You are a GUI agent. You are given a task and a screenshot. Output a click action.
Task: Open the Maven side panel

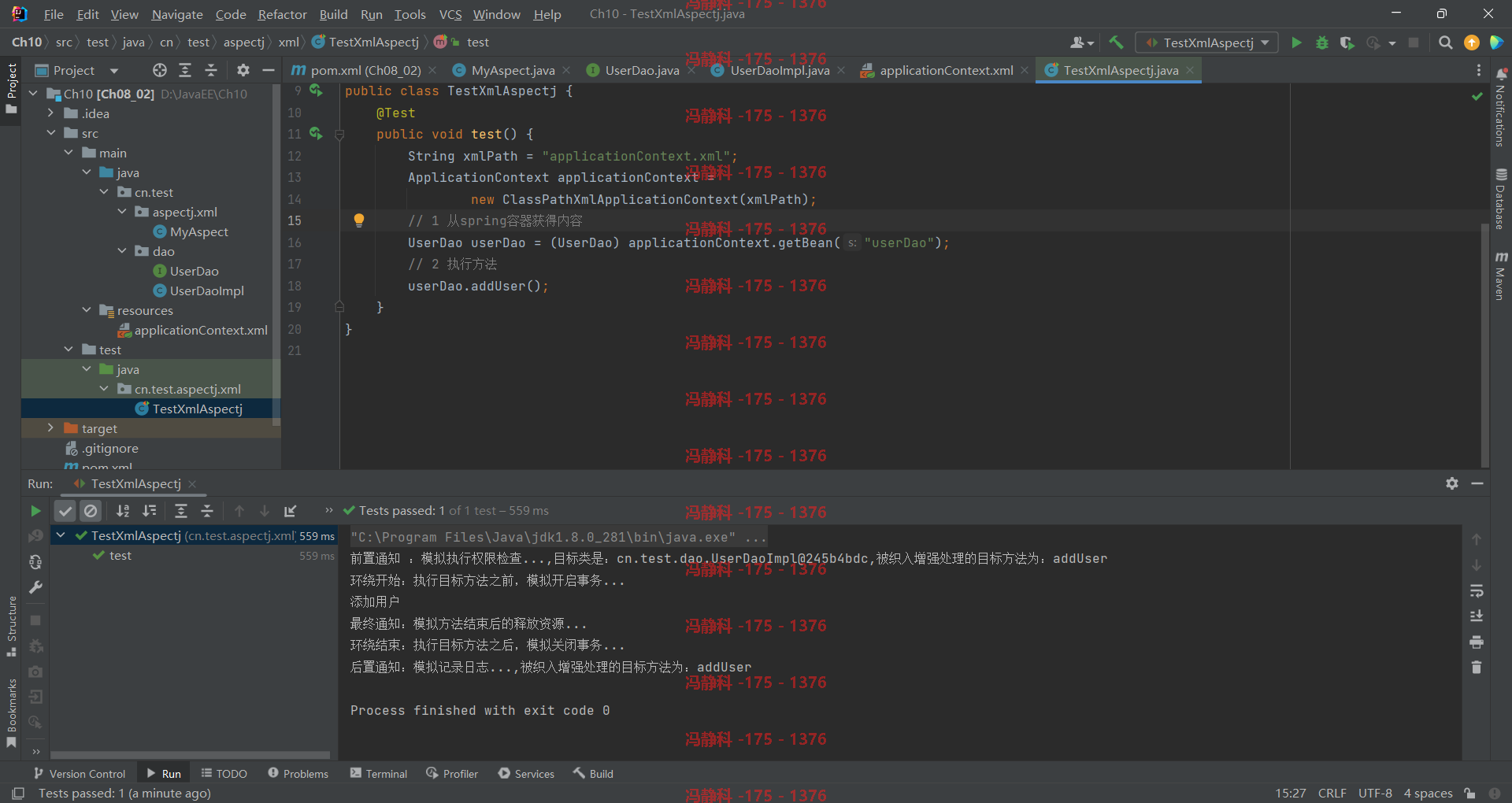tap(1501, 276)
